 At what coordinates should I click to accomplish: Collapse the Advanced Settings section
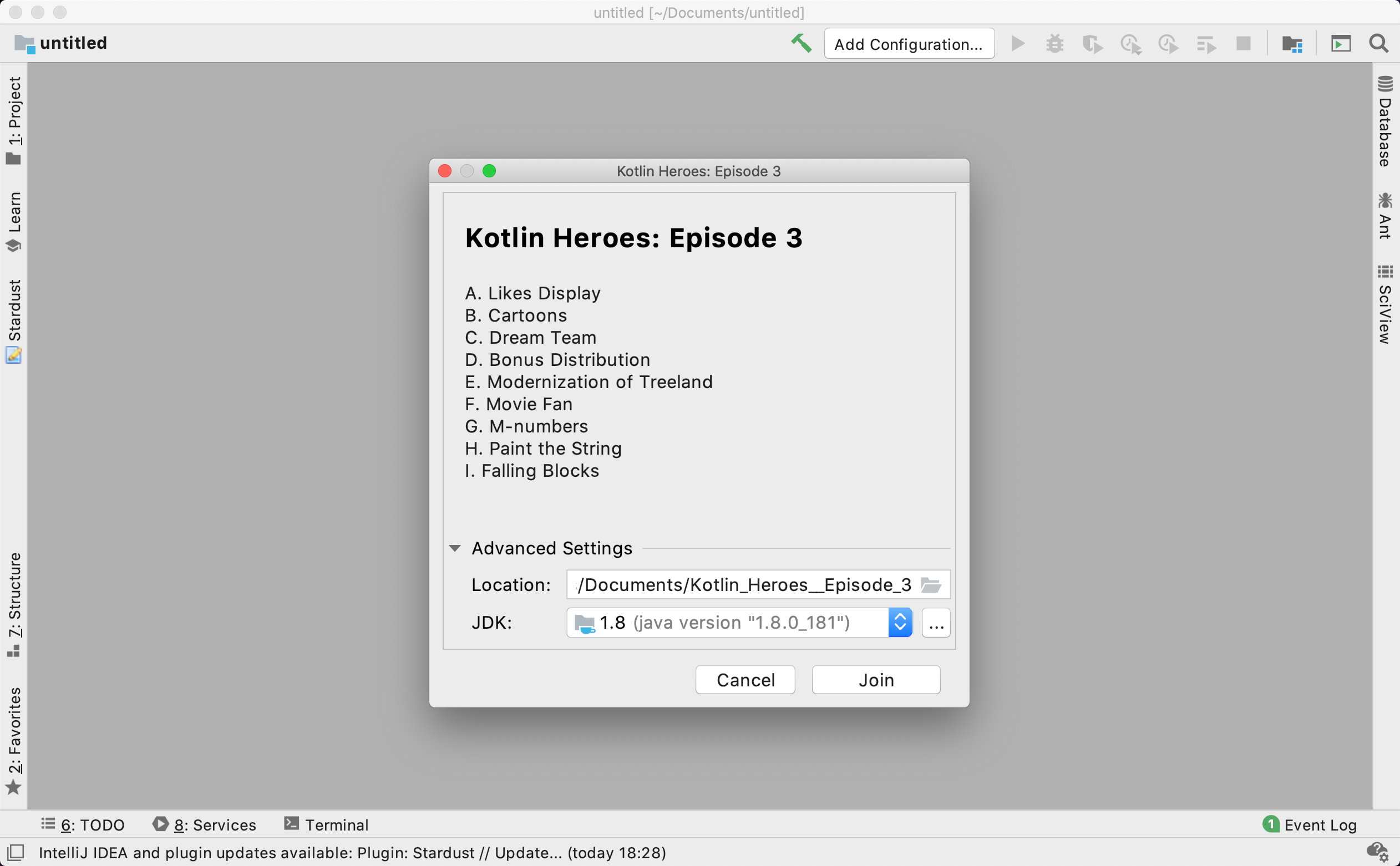[454, 548]
